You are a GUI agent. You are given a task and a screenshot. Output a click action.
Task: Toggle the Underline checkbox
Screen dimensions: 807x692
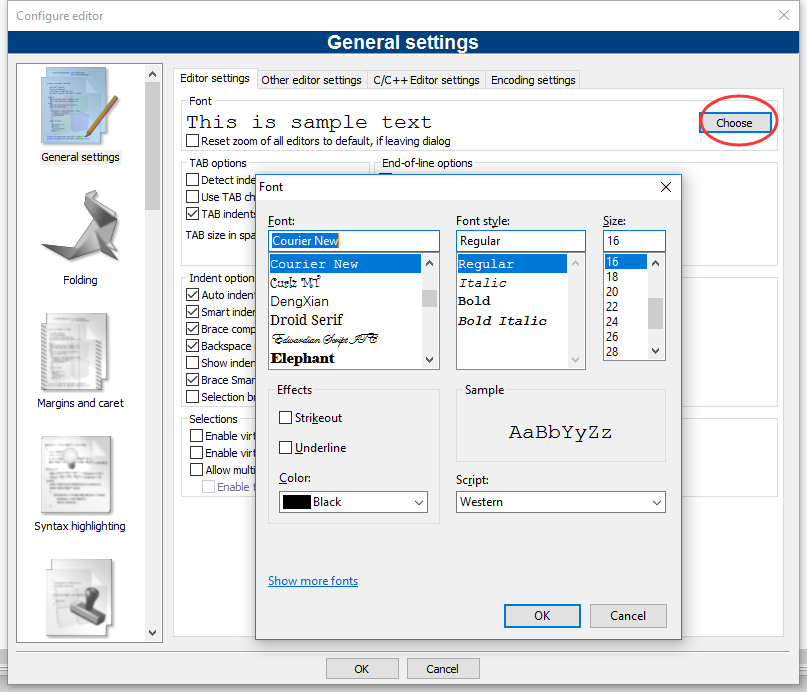point(285,447)
